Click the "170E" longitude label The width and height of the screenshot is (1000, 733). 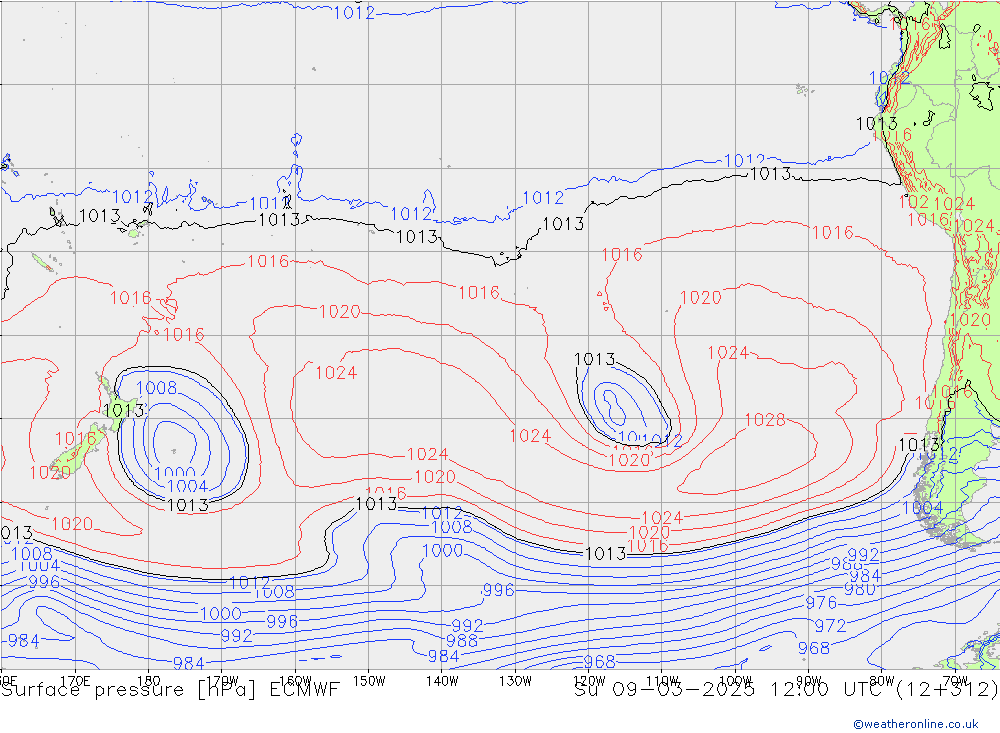pyautogui.click(x=75, y=681)
